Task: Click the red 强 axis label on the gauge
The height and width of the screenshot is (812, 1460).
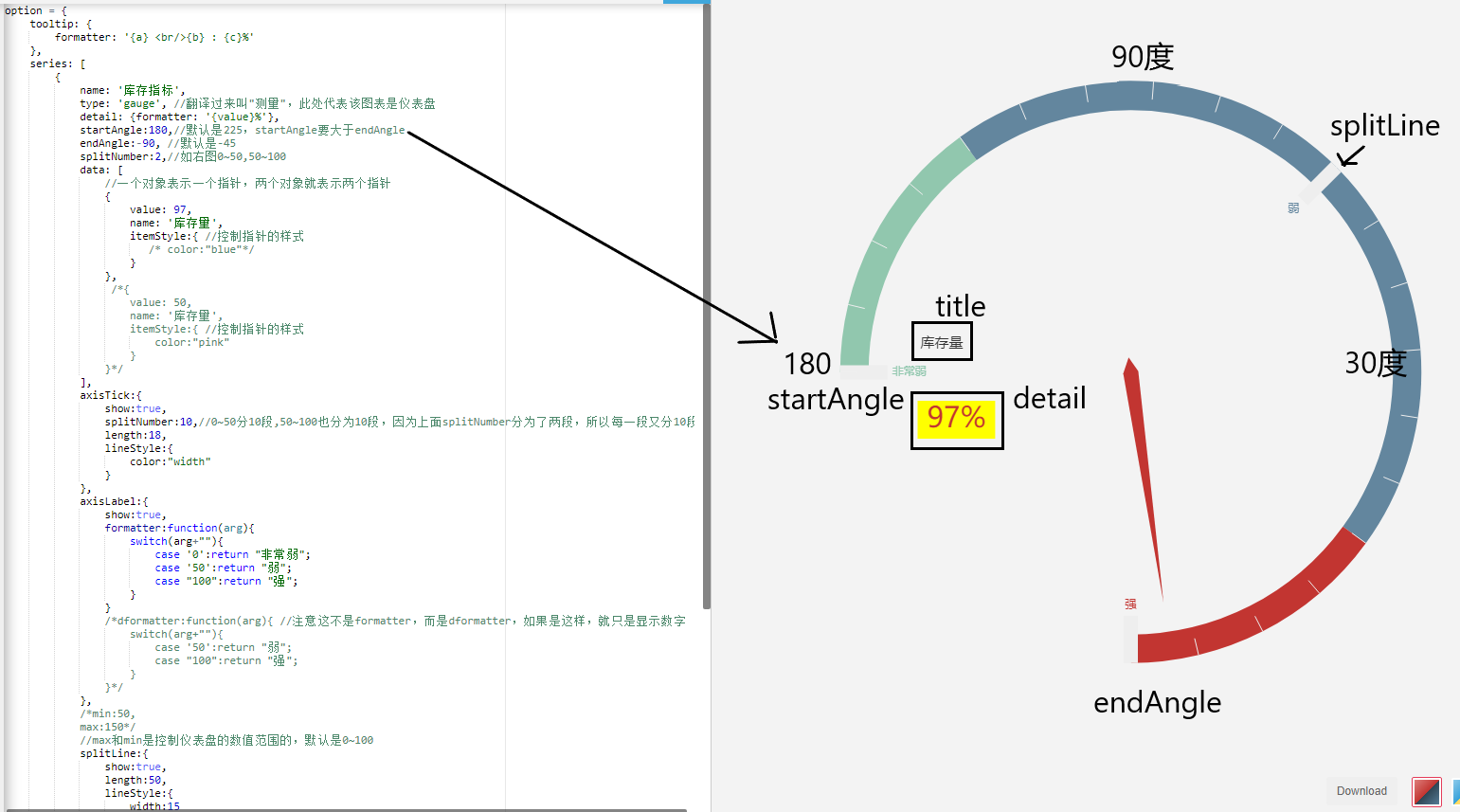Action: click(1130, 604)
